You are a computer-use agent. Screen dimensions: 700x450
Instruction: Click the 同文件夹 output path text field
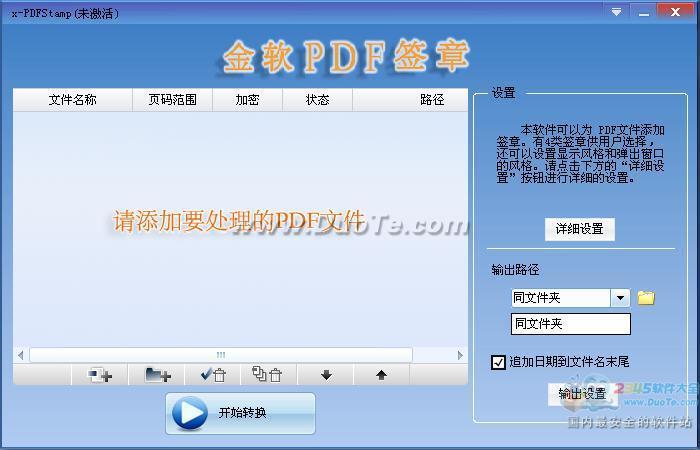point(571,324)
